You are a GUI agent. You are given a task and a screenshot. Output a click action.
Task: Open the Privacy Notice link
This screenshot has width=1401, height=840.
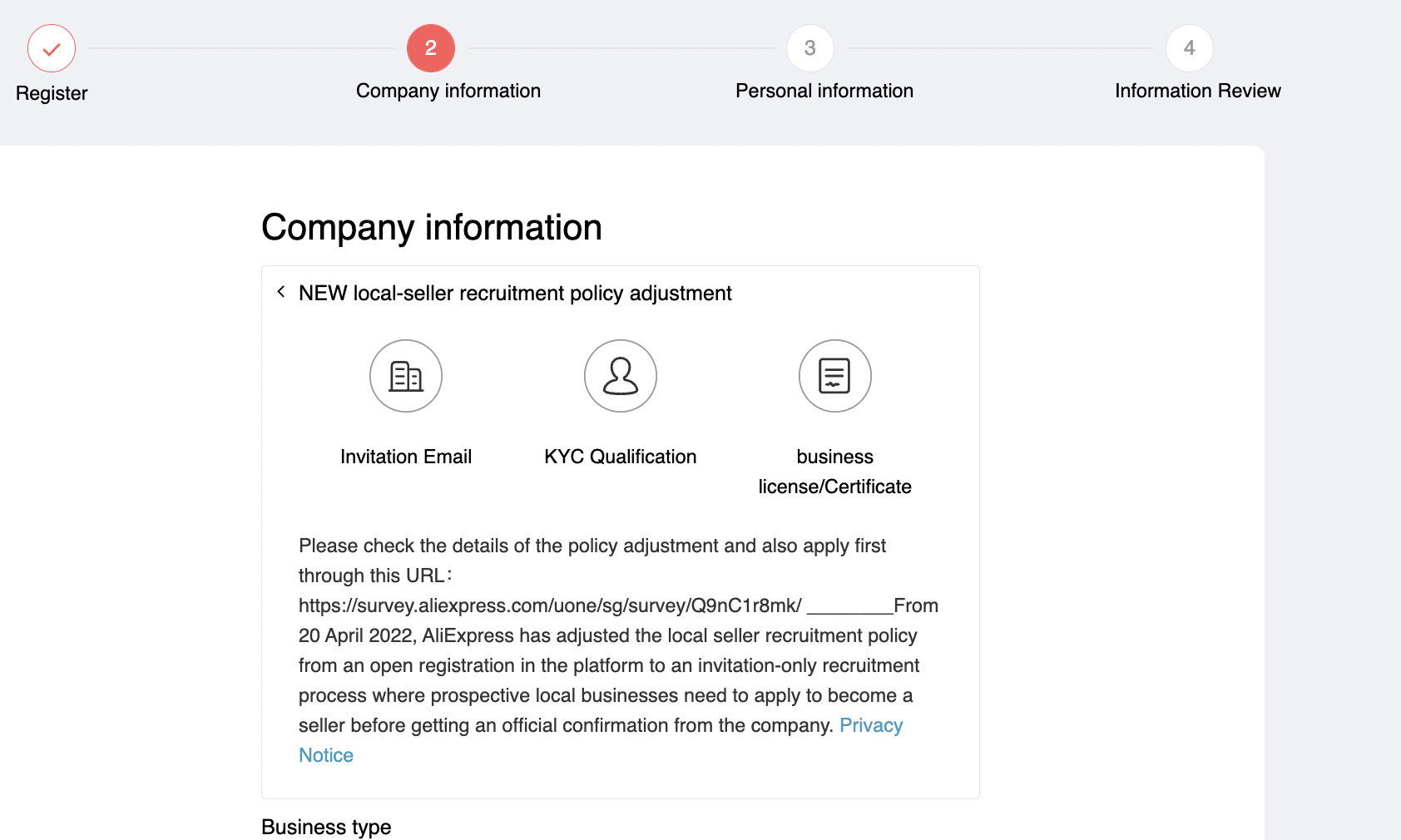870,725
